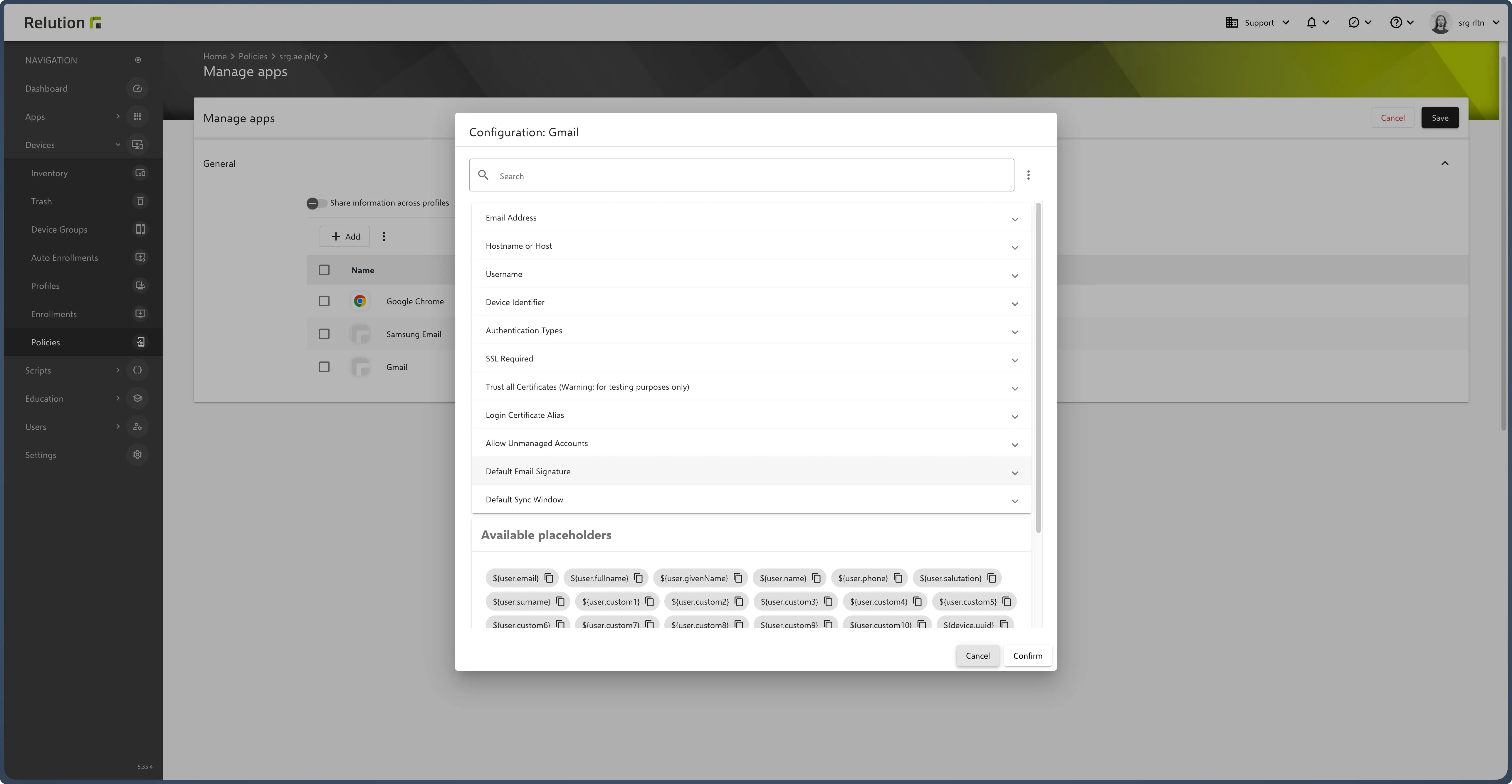The width and height of the screenshot is (1512, 784).
Task: Expand the Email Address setting
Action: [x=1014, y=219]
